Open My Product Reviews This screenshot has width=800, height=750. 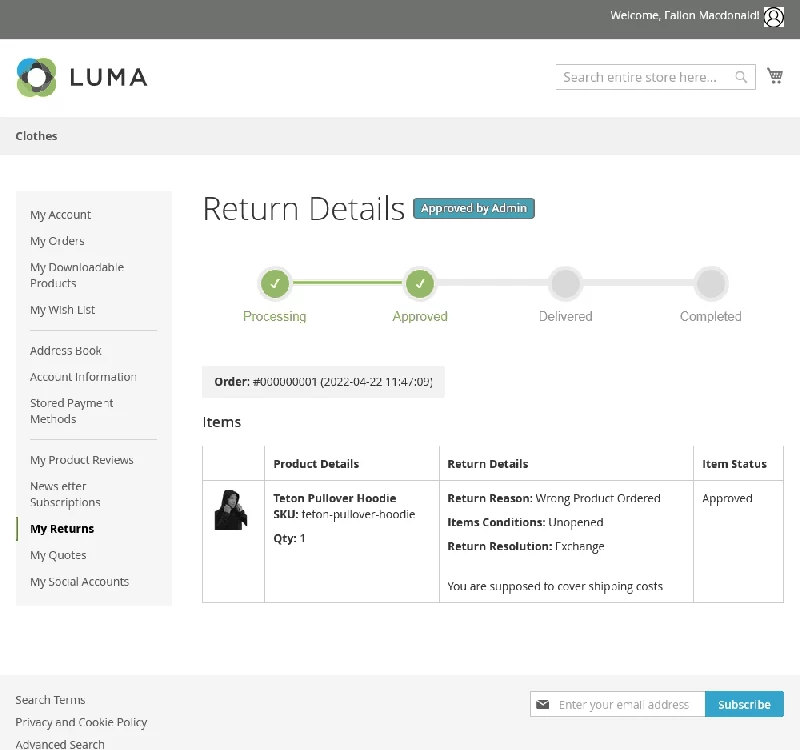pos(82,460)
